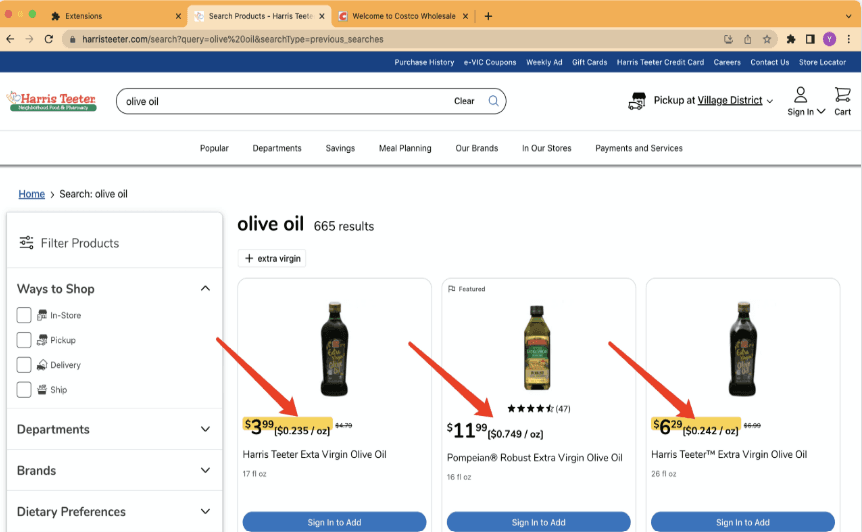Expand the Dietary Preferences filter section
Screen dimensions: 862x532
(205, 512)
